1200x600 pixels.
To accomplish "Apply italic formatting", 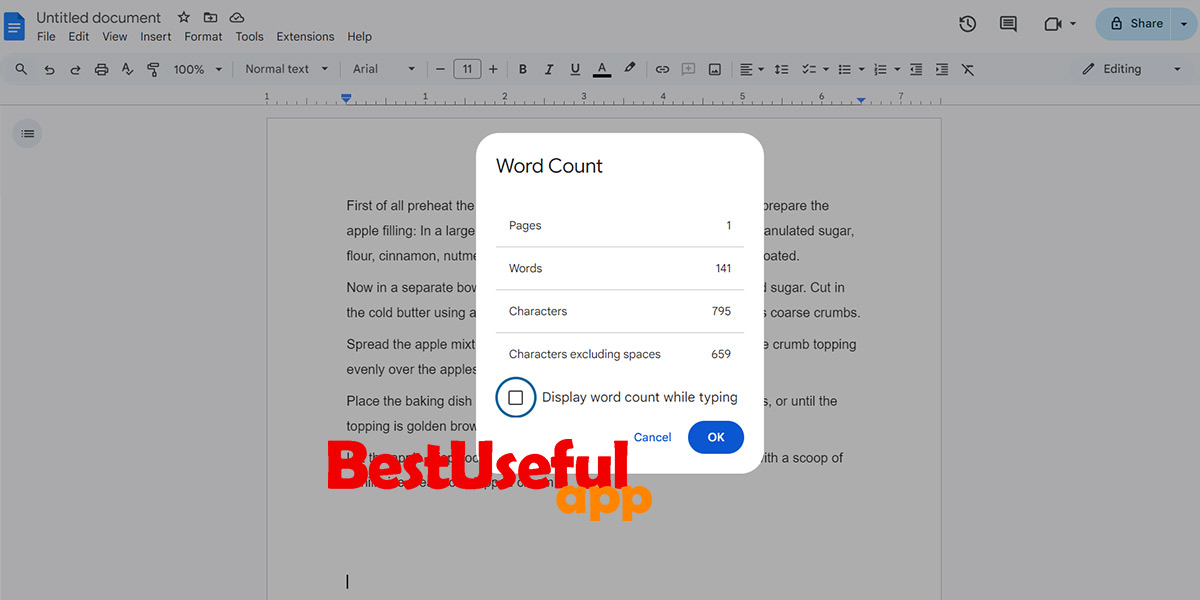I will [548, 69].
